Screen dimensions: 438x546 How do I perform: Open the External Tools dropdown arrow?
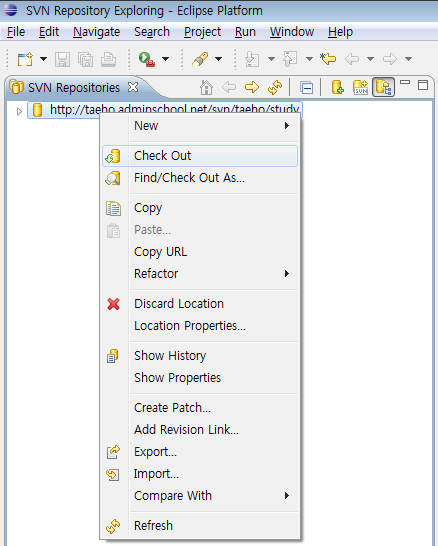[x=166, y=59]
